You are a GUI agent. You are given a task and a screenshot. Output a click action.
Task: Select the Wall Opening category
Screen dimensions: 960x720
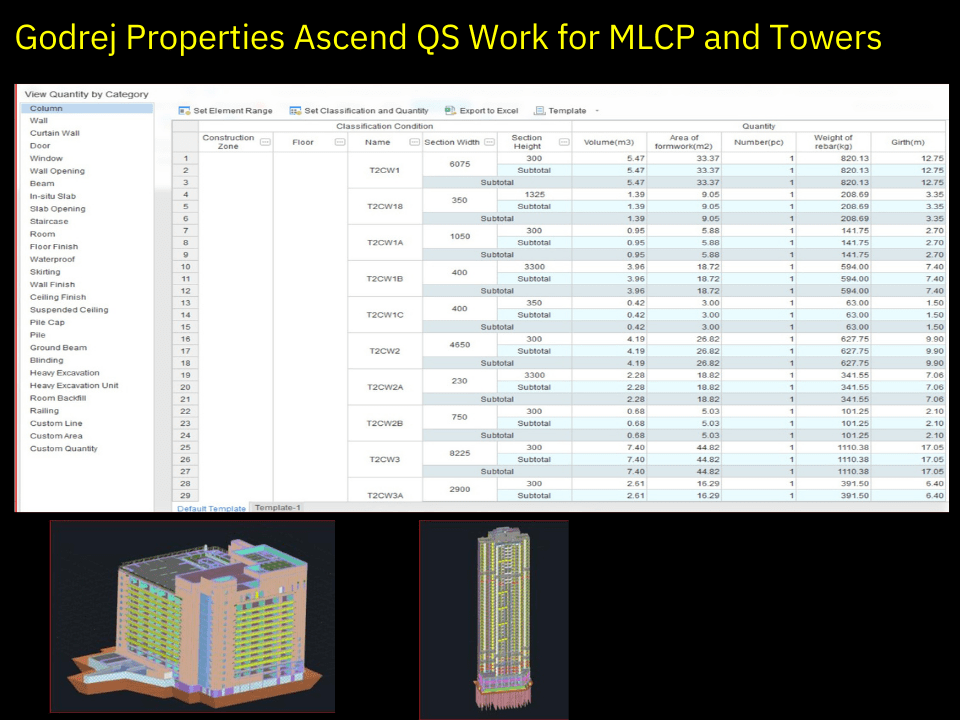(57, 171)
